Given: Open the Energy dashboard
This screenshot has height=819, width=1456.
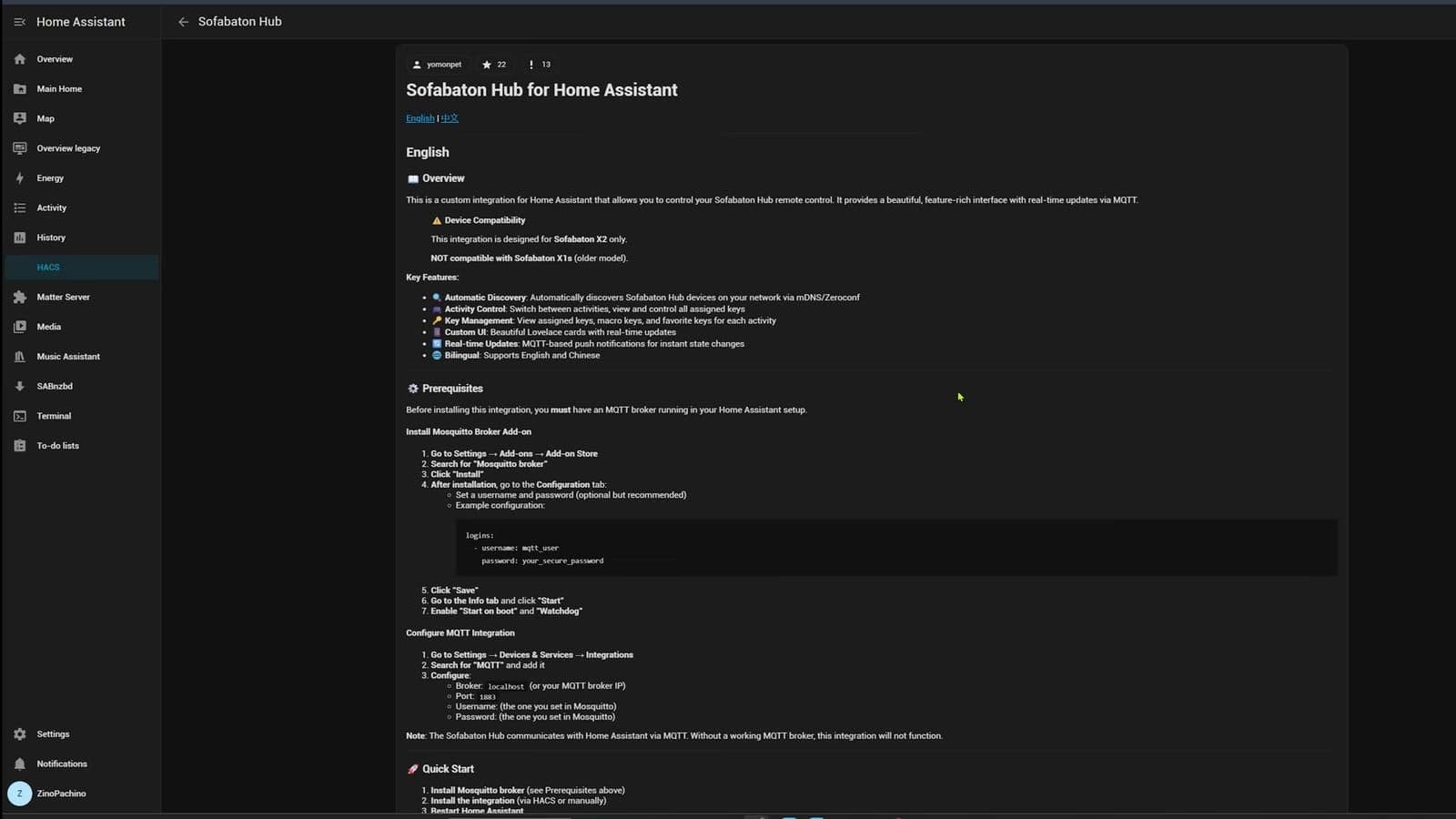Looking at the screenshot, I should [x=82, y=178].
